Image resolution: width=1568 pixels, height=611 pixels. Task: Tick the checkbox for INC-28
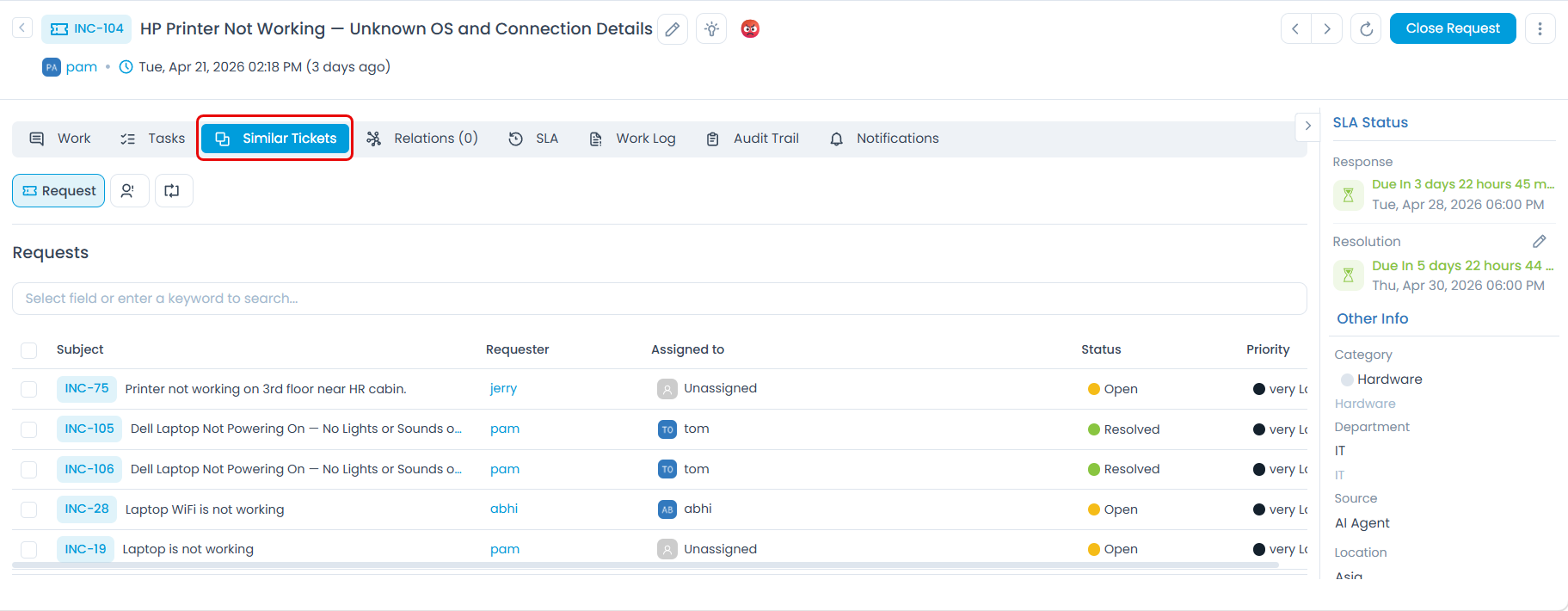pyautogui.click(x=29, y=509)
